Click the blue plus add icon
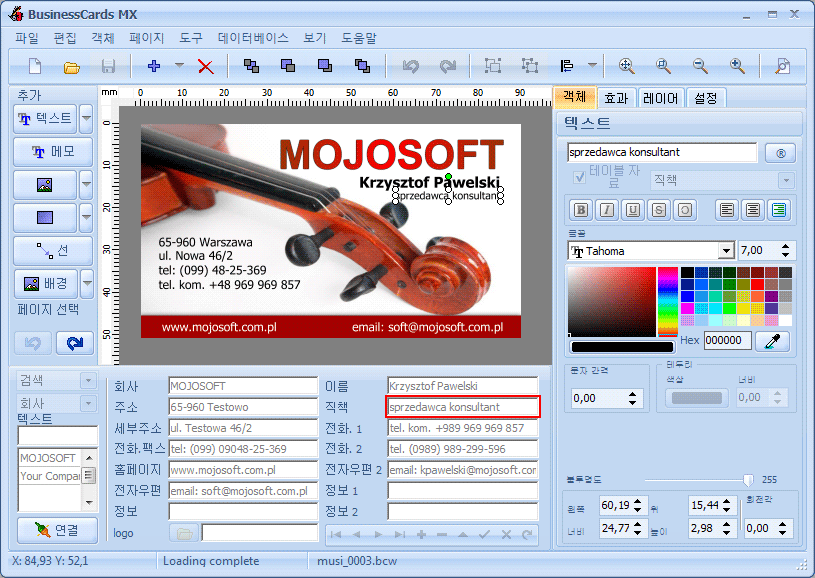The width and height of the screenshot is (815, 578). [154, 66]
